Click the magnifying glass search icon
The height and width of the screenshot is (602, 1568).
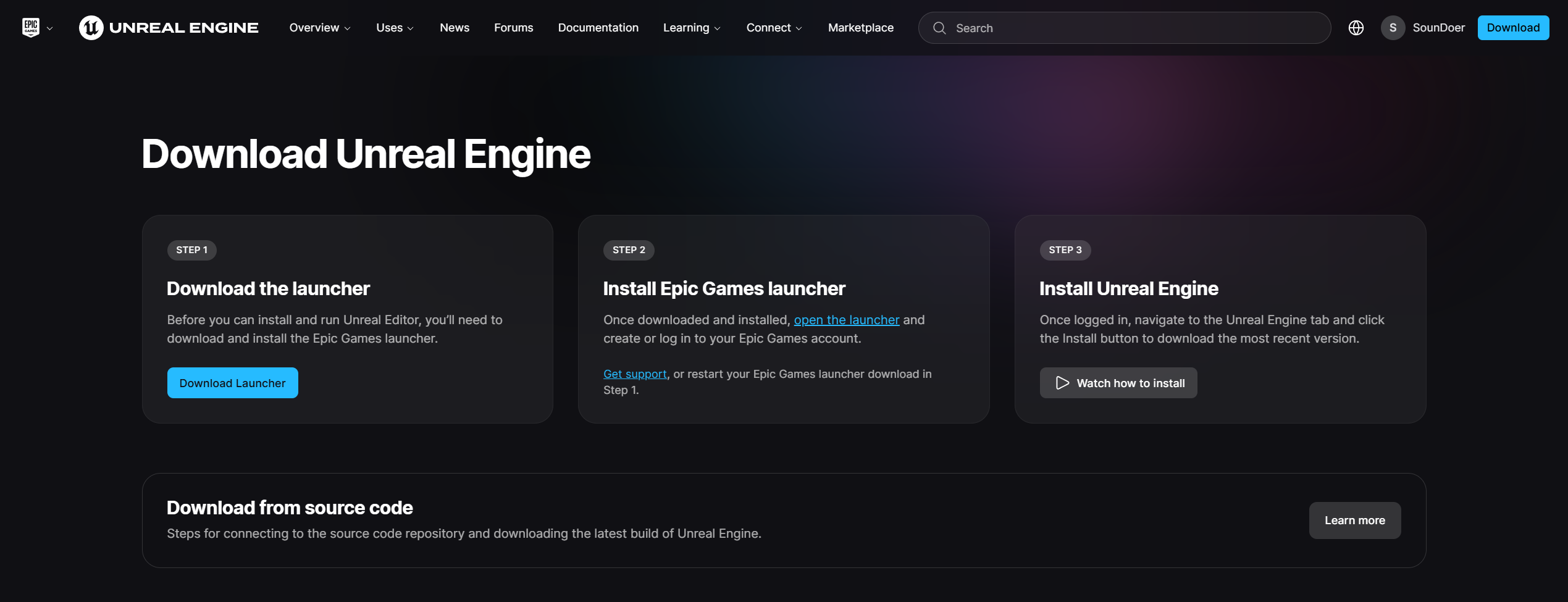coord(939,28)
